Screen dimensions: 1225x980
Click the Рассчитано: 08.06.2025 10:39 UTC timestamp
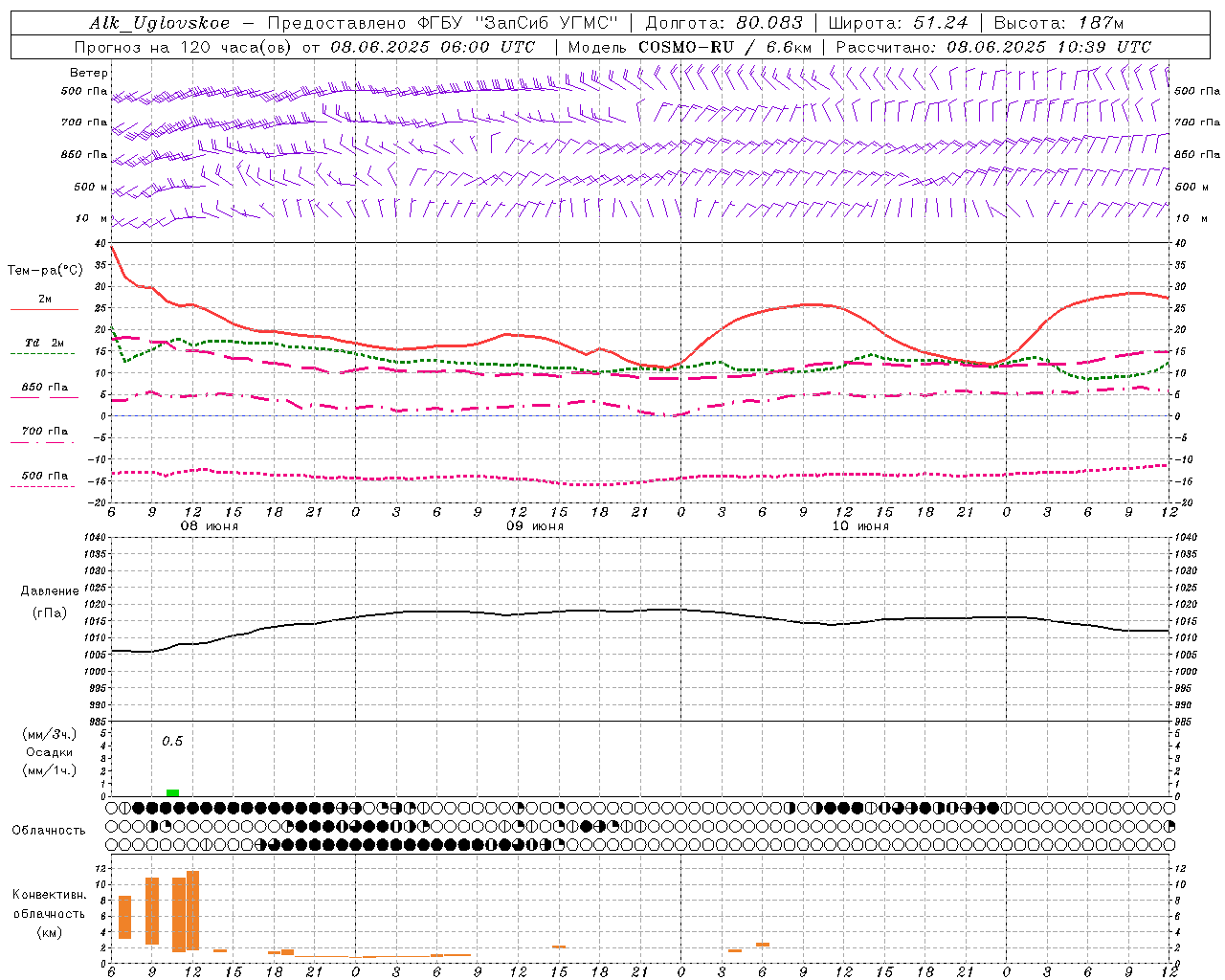(993, 47)
